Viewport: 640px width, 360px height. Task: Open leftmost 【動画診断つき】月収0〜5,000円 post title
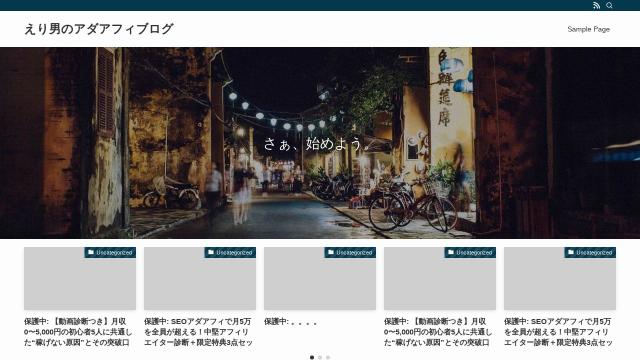click(78, 332)
